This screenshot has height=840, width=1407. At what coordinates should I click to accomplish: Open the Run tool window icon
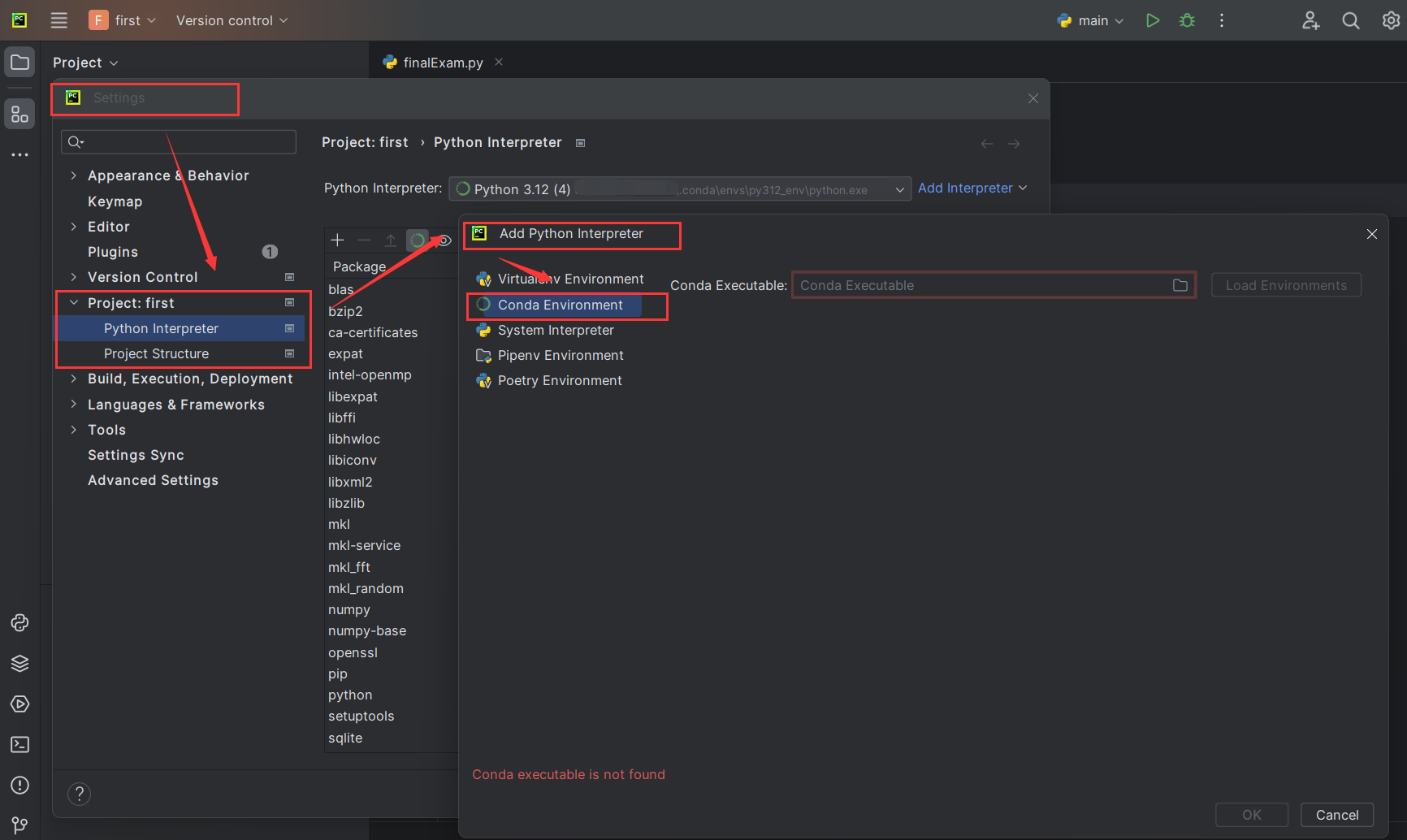point(19,704)
